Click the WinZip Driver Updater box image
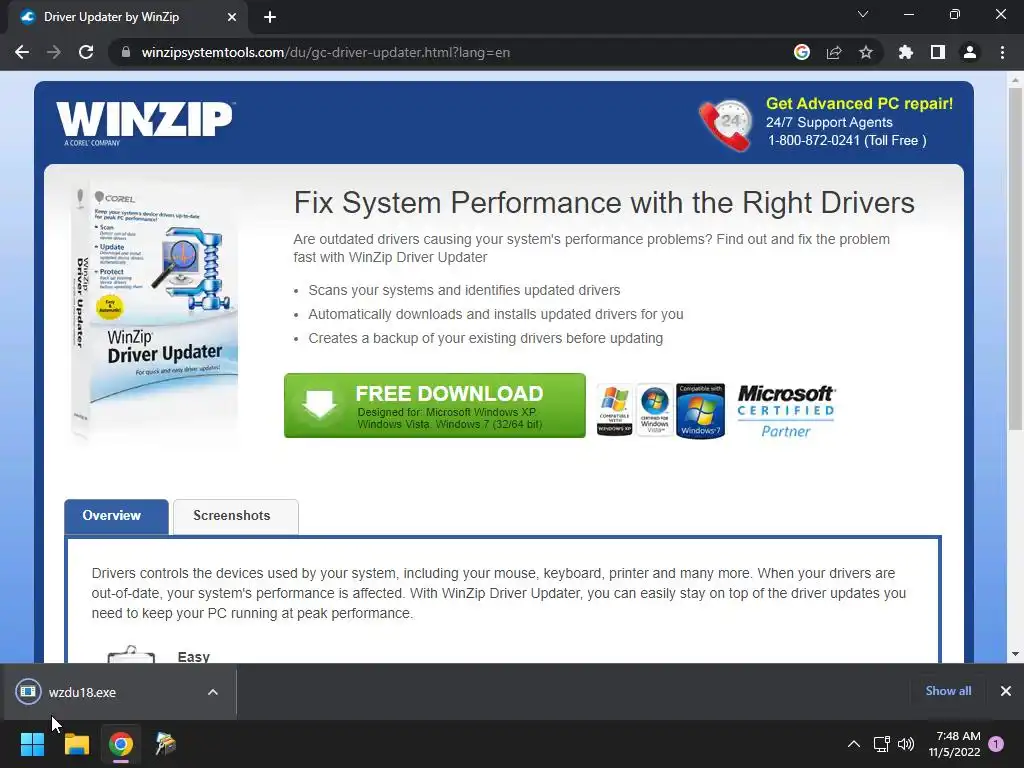The image size is (1024, 768). point(155,312)
